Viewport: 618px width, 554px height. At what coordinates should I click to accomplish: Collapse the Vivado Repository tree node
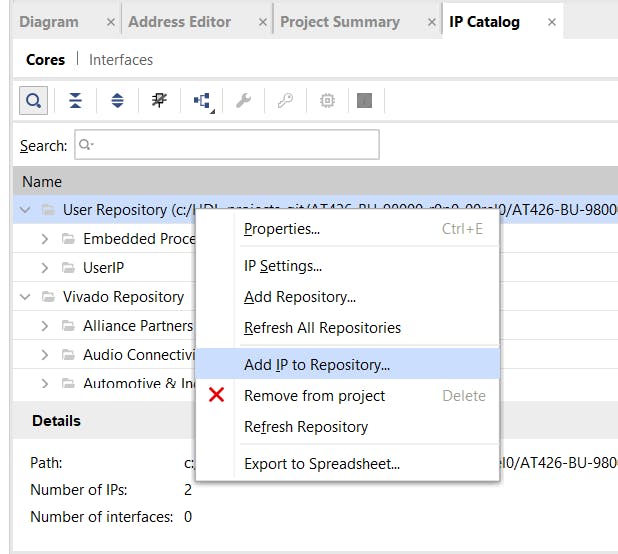tap(25, 297)
